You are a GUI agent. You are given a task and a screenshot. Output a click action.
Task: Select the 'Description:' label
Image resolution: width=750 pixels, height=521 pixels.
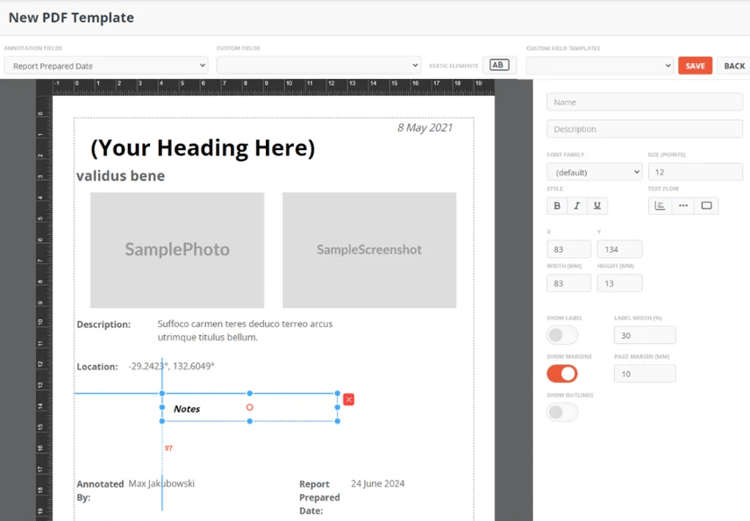pos(103,324)
